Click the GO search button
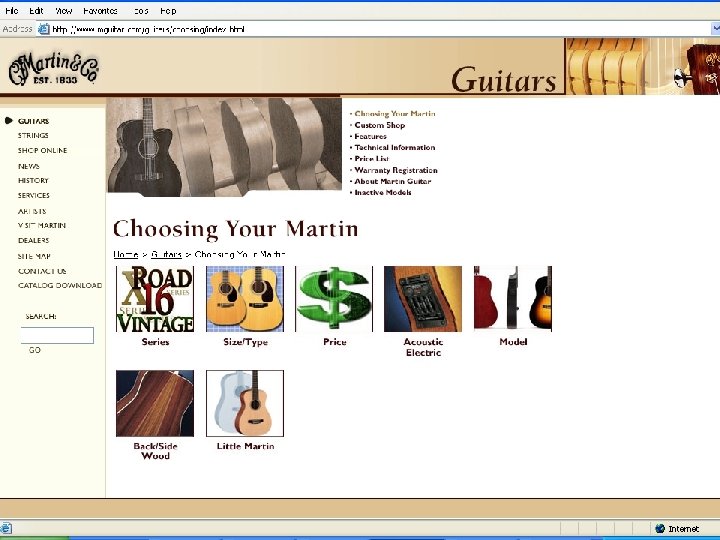This screenshot has width=720, height=540. pyautogui.click(x=35, y=350)
